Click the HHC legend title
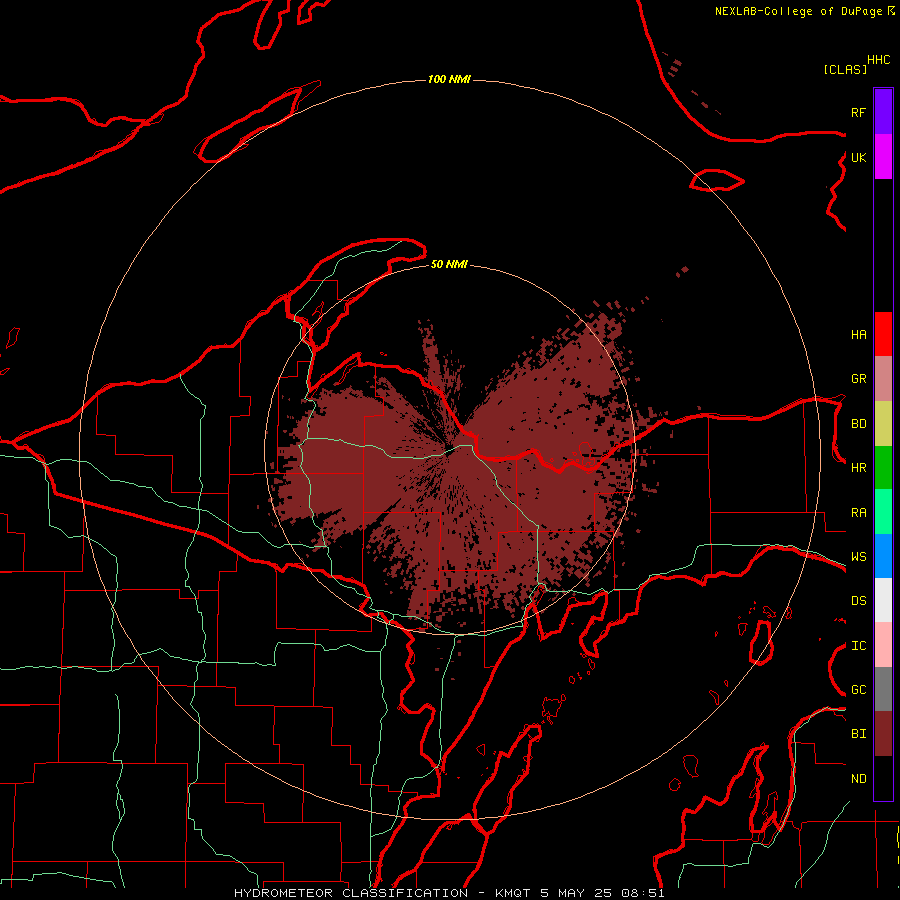The height and width of the screenshot is (900, 900). click(879, 60)
